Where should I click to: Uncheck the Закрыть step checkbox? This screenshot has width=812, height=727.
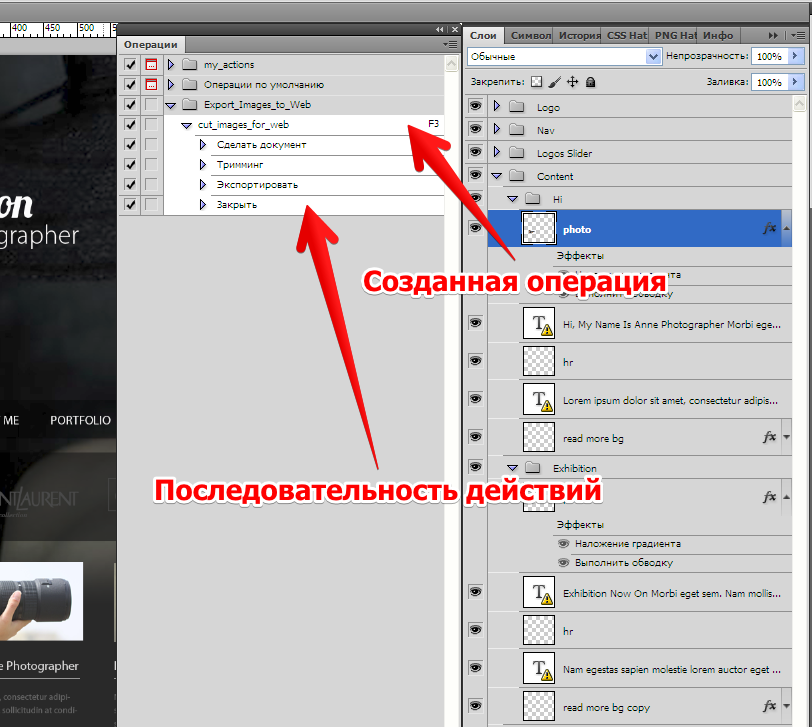point(130,205)
